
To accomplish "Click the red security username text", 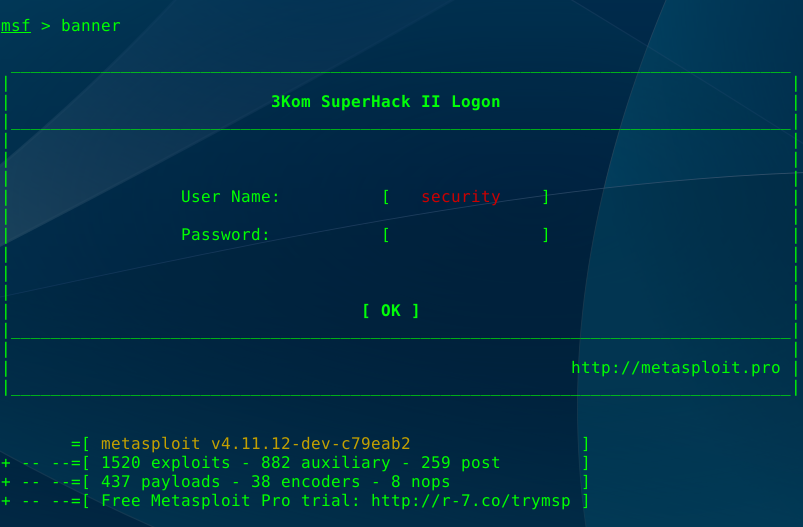I will (x=460, y=197).
